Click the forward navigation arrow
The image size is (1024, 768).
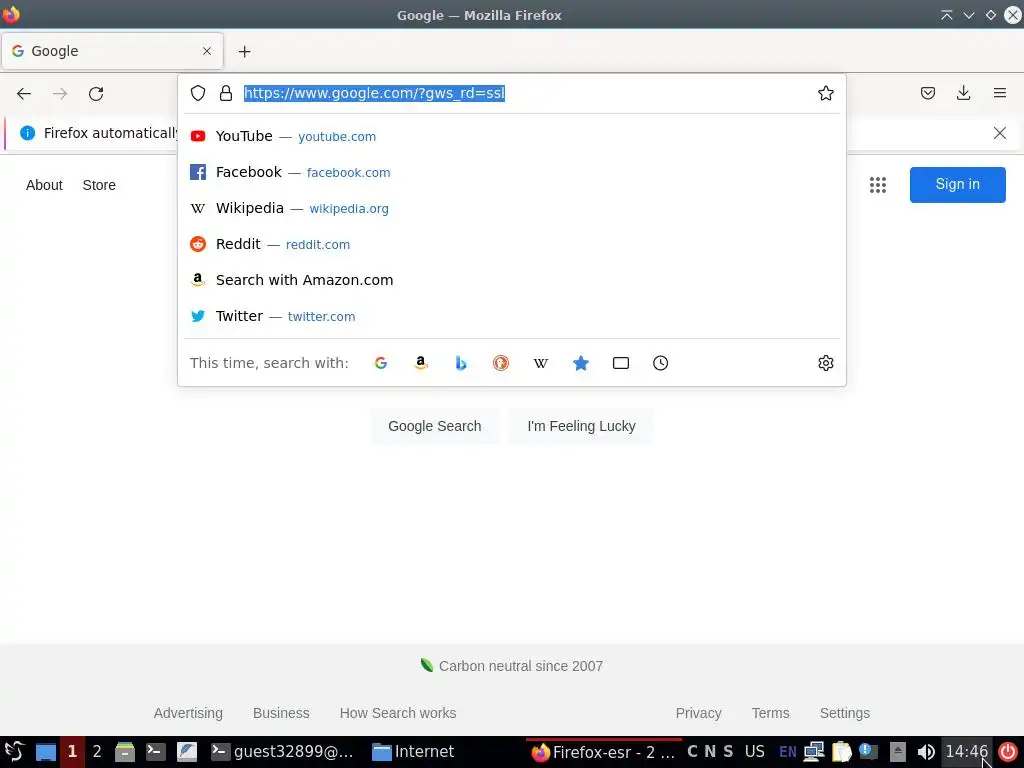(x=60, y=93)
